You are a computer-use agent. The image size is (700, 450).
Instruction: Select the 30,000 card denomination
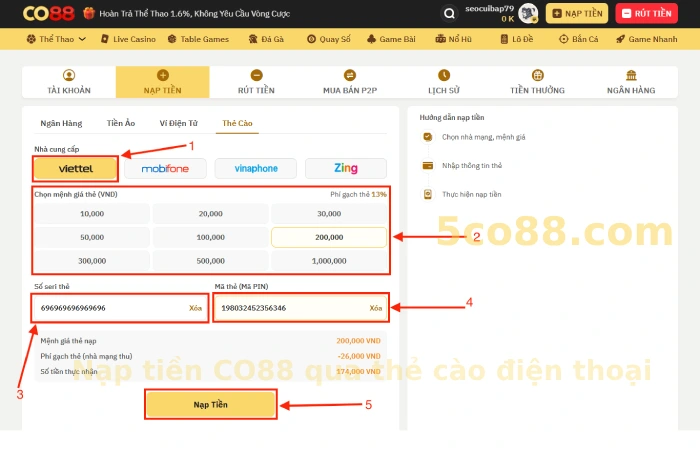tap(329, 214)
